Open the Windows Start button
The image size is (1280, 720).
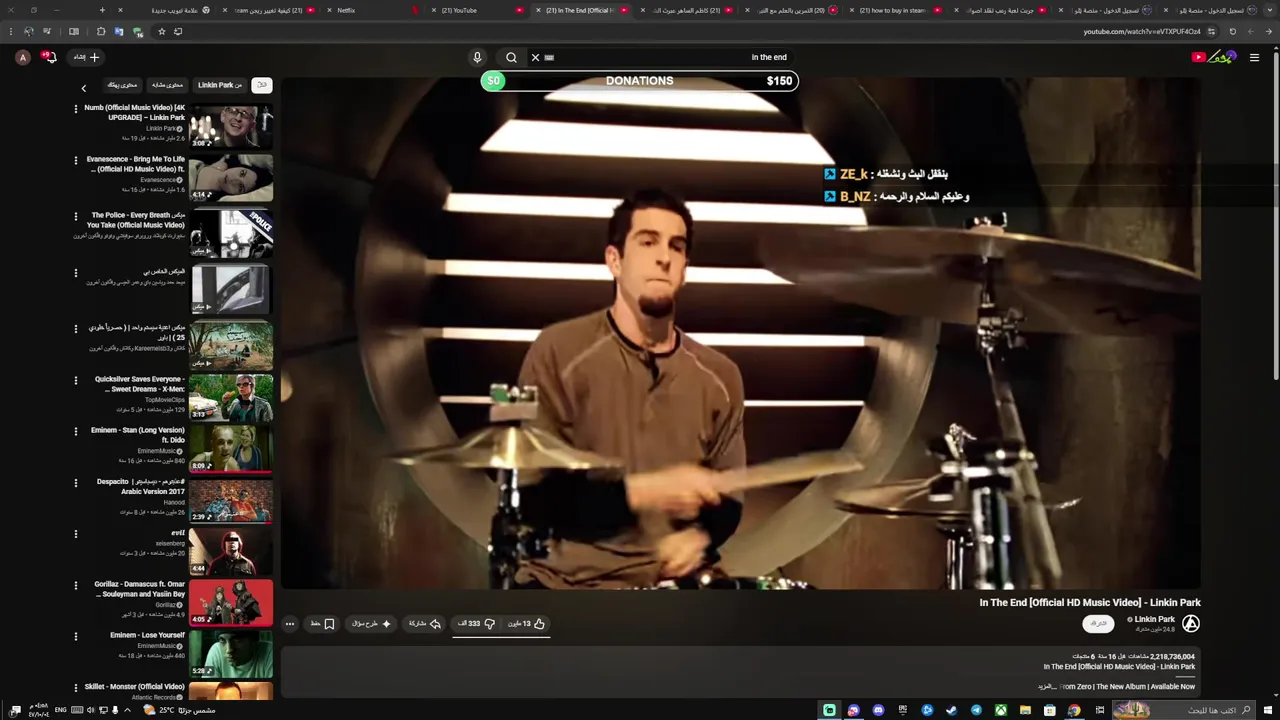click(1268, 710)
